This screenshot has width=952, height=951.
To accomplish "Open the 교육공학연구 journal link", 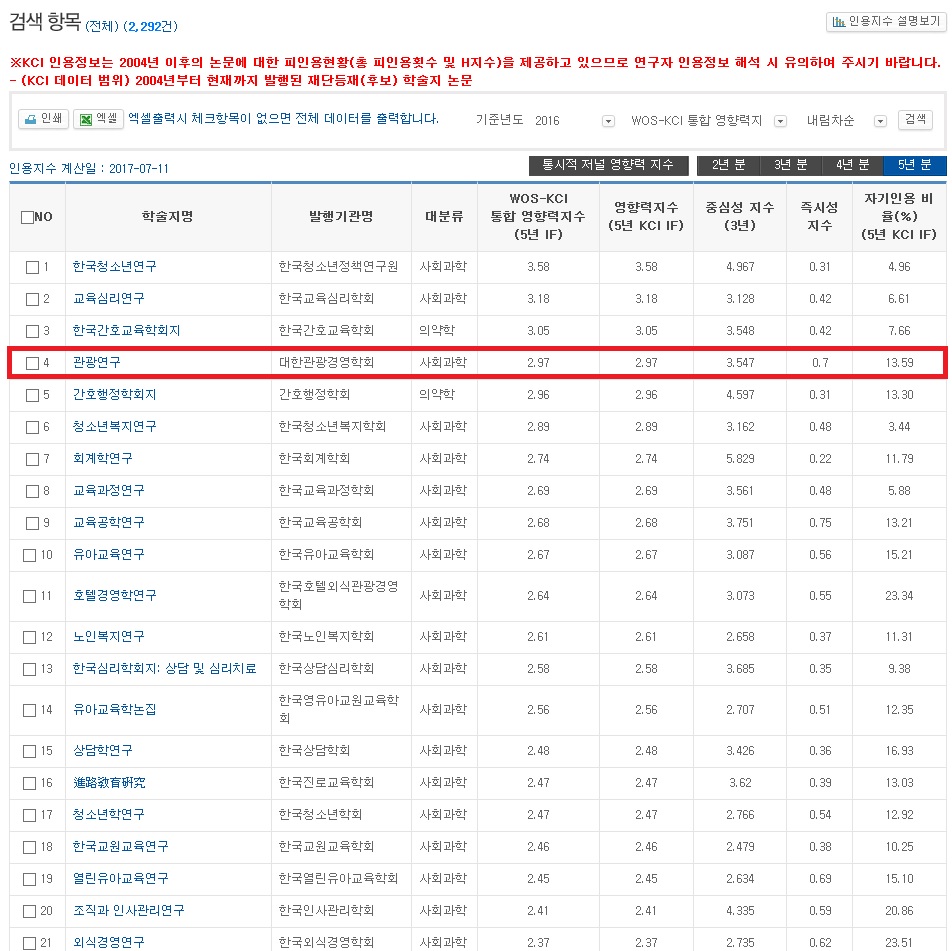I will [109, 523].
